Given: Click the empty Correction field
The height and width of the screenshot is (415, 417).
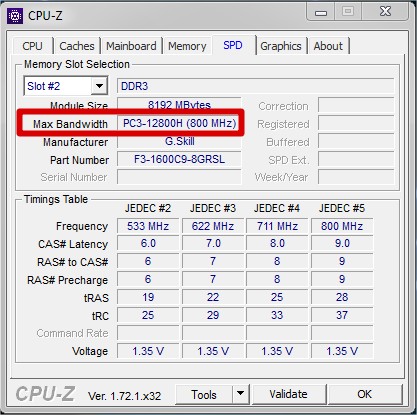Looking at the screenshot, I should [x=356, y=105].
